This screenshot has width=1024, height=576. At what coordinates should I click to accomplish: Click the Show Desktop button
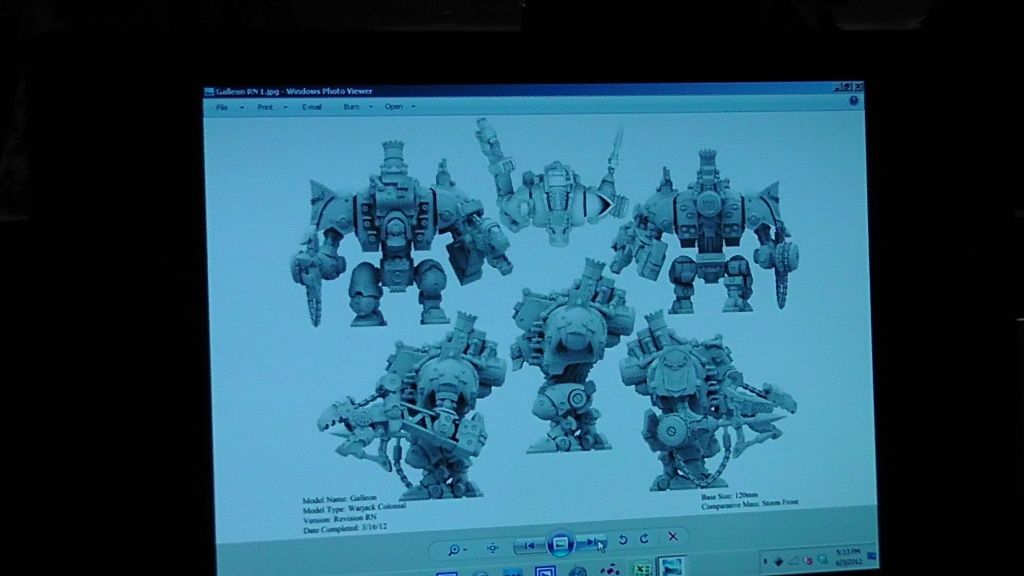pos(872,556)
